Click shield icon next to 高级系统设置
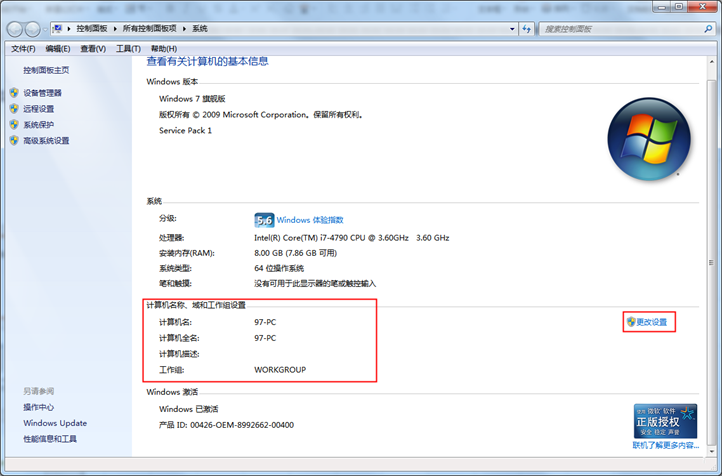Image resolution: width=722 pixels, height=476 pixels. [14, 140]
